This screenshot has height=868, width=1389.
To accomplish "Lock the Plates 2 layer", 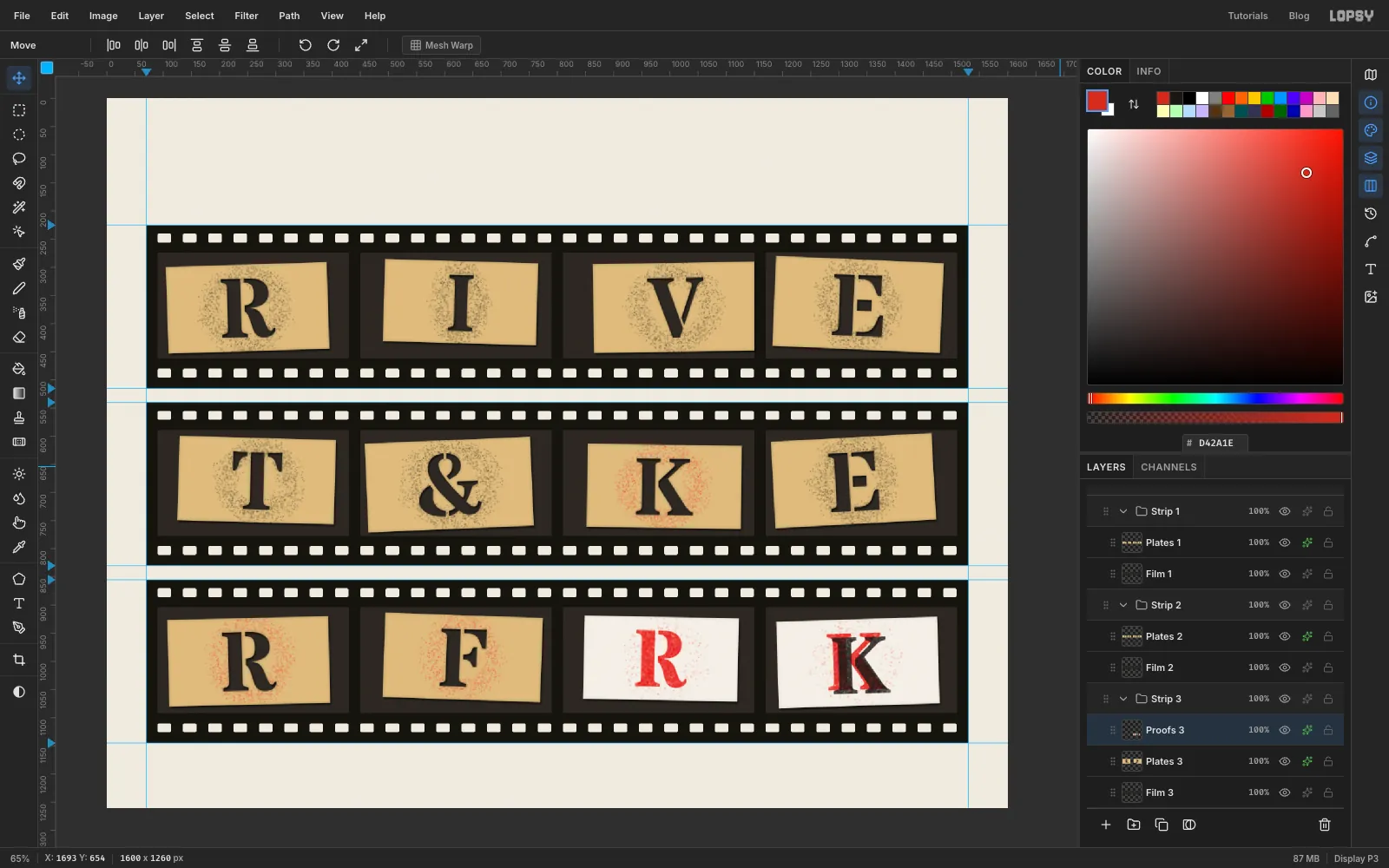I will click(x=1328, y=636).
